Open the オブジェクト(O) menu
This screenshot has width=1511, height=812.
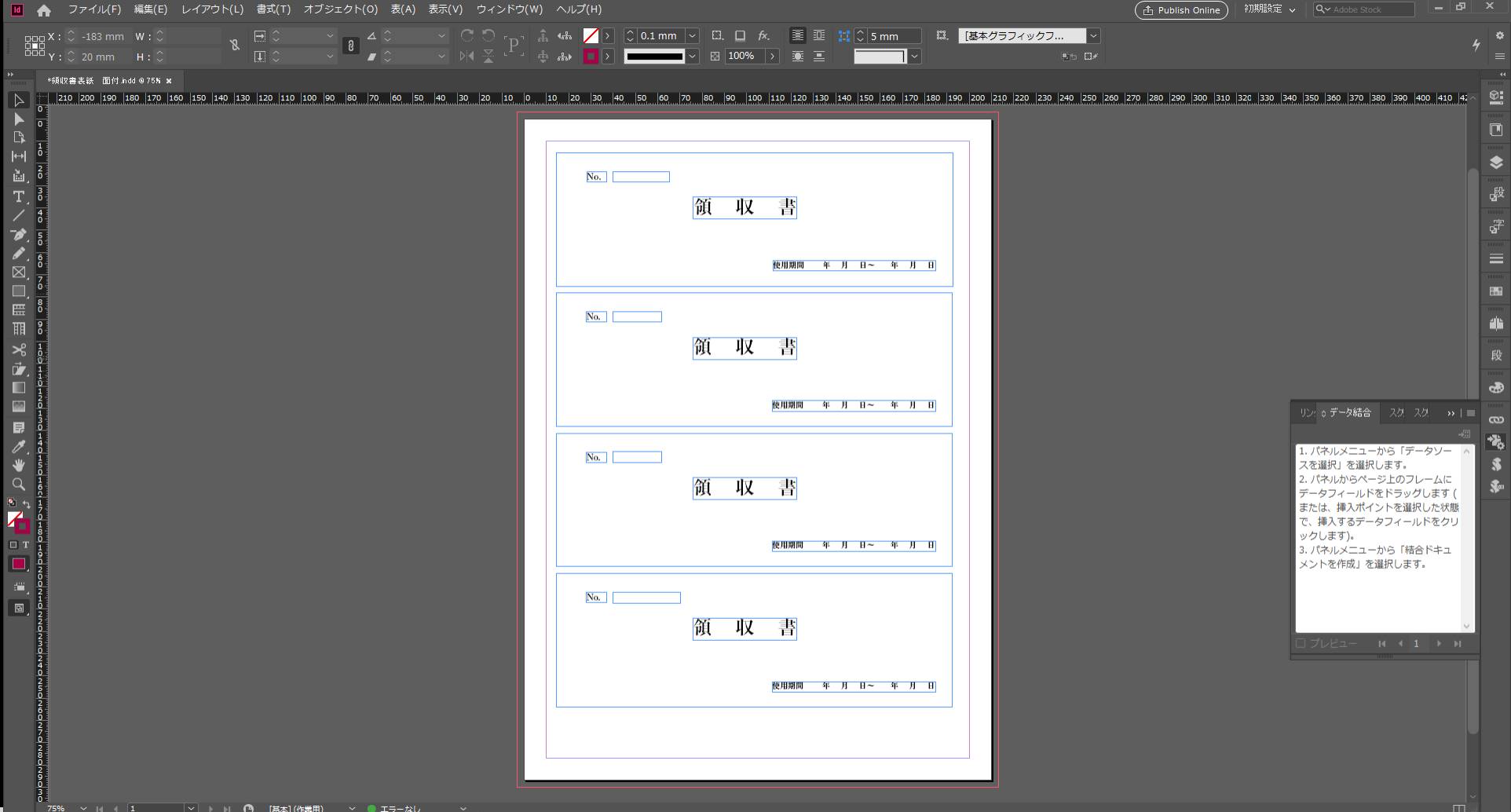(x=341, y=9)
